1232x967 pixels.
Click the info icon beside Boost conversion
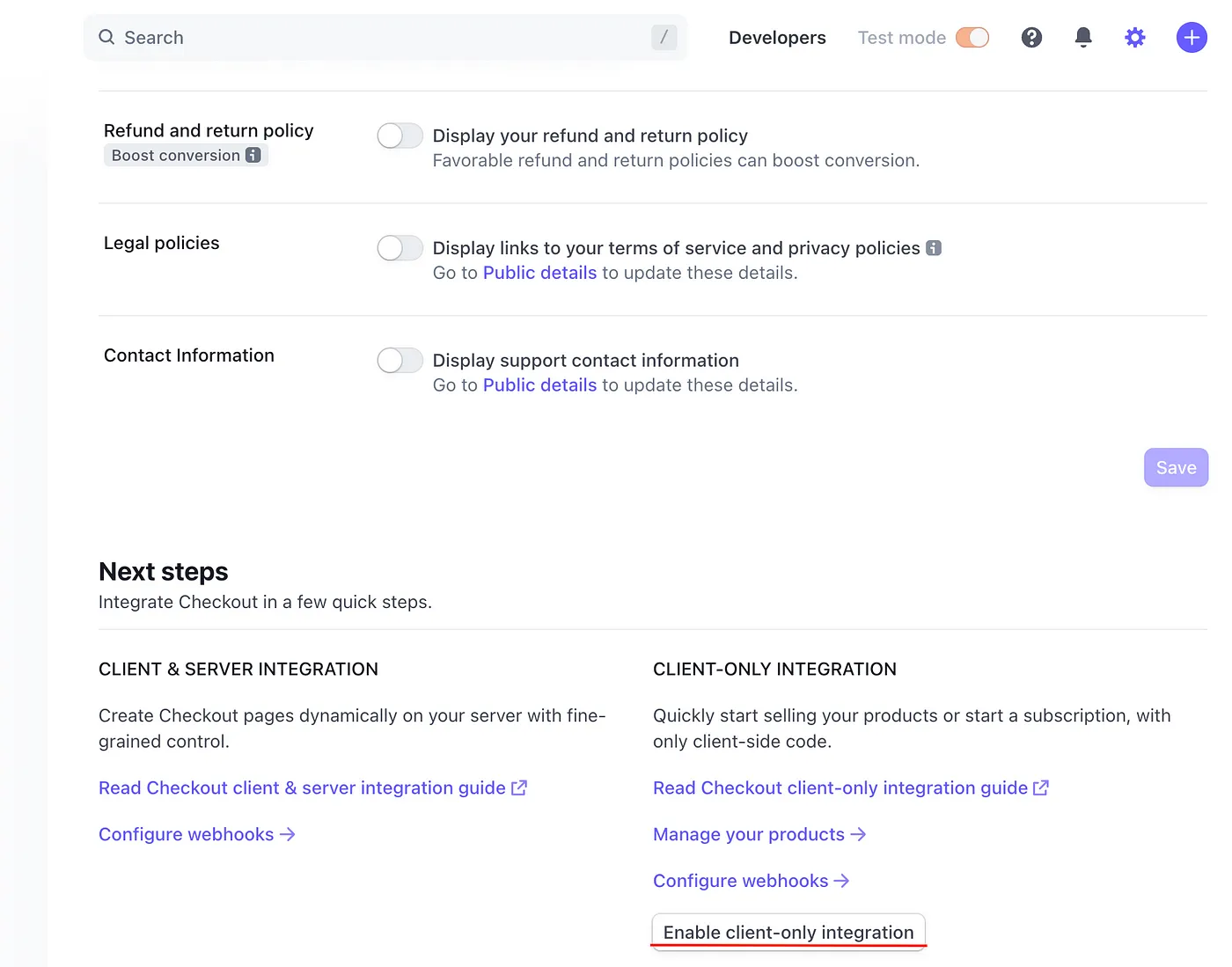(253, 156)
